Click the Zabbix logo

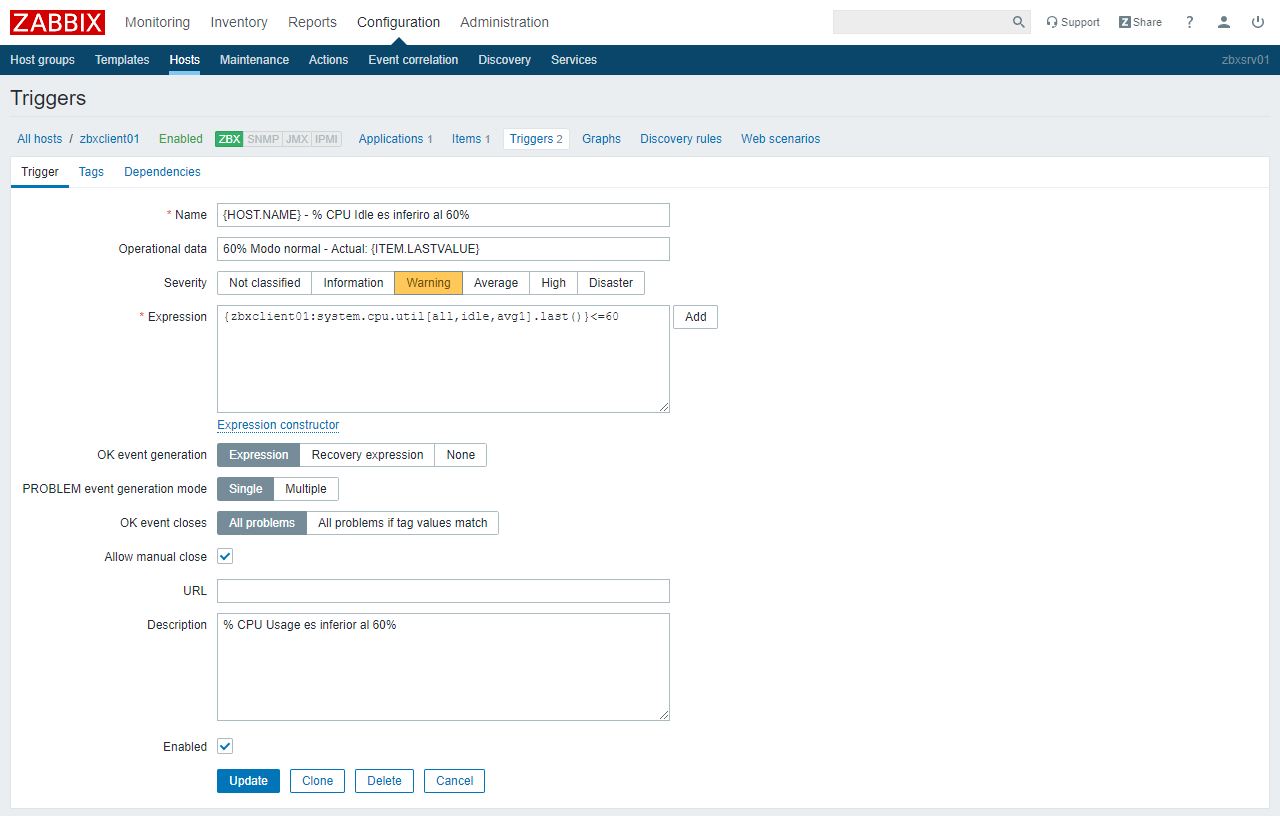pyautogui.click(x=58, y=22)
